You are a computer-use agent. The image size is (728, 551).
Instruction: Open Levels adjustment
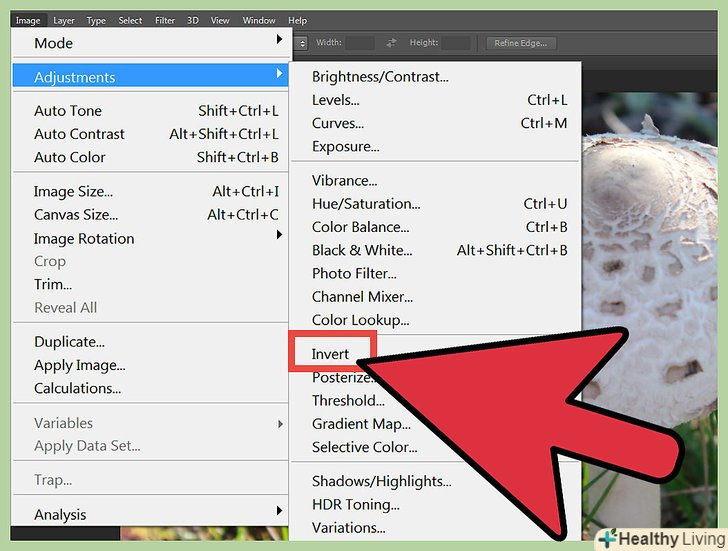436,100
